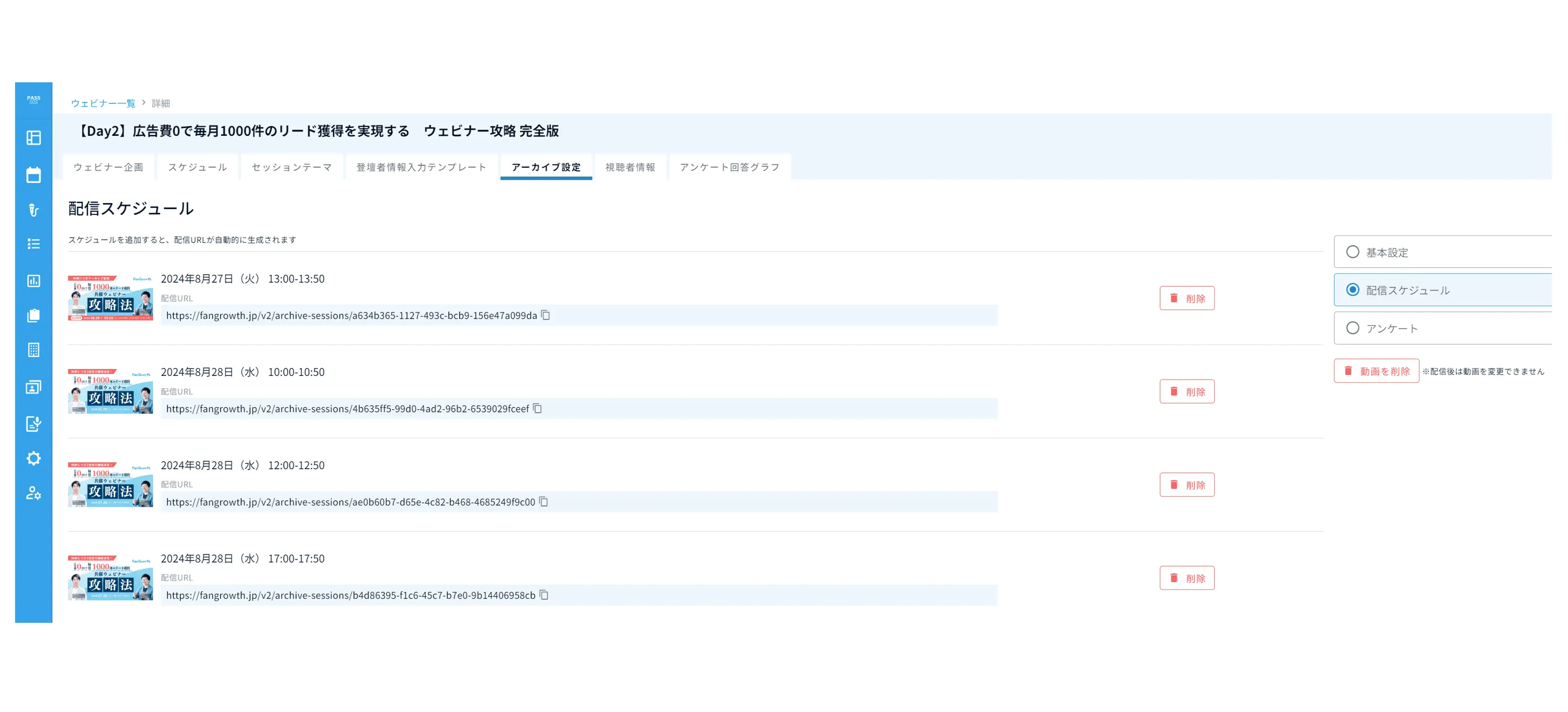Delete the August 28 17:00-17:50 schedule
1568x712 pixels.
[1186, 578]
